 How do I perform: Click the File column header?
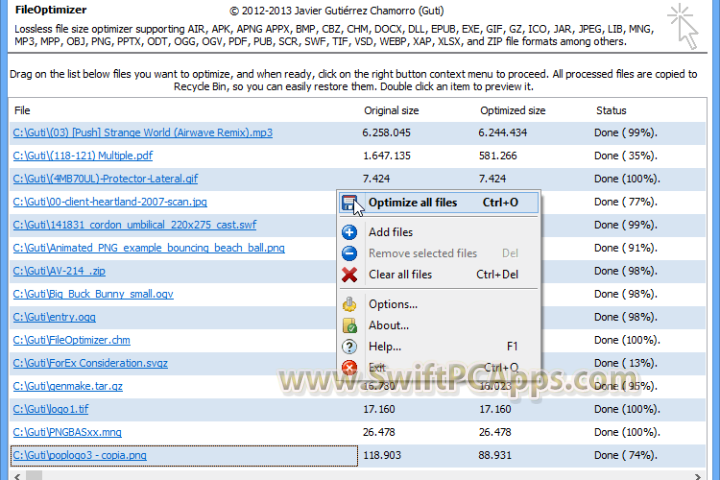[x=22, y=110]
